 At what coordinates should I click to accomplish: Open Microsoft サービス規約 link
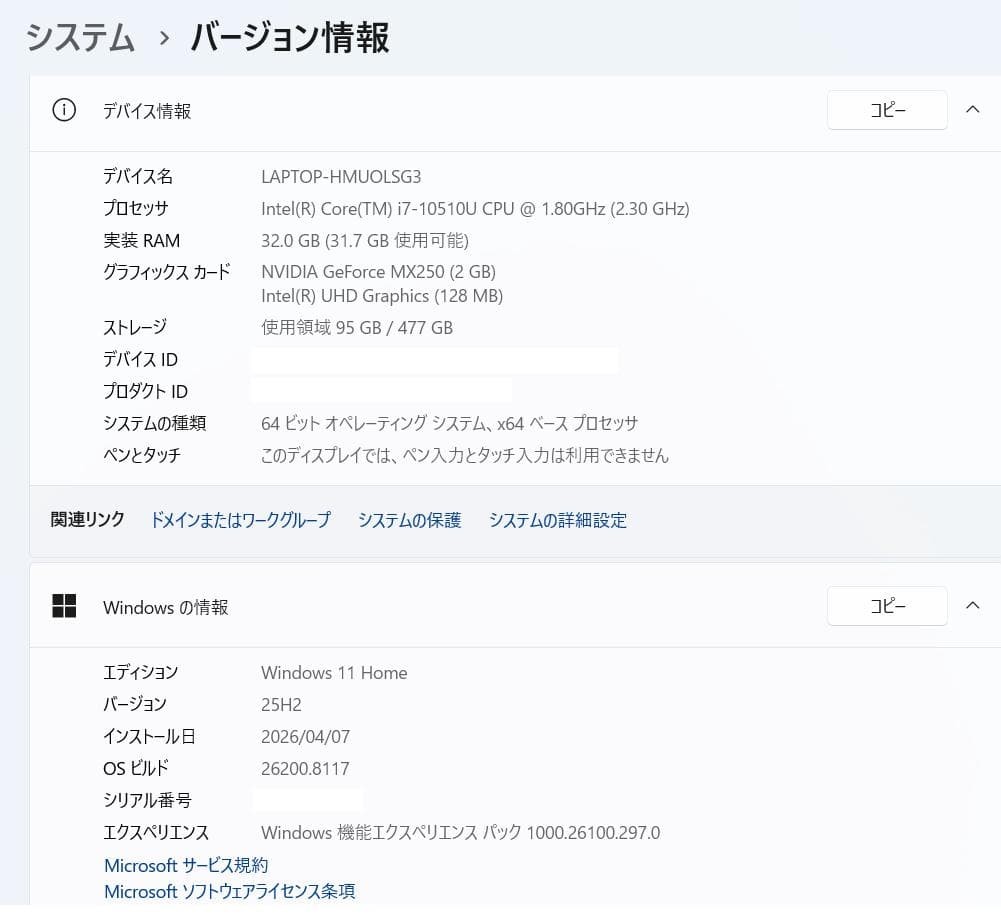click(186, 865)
